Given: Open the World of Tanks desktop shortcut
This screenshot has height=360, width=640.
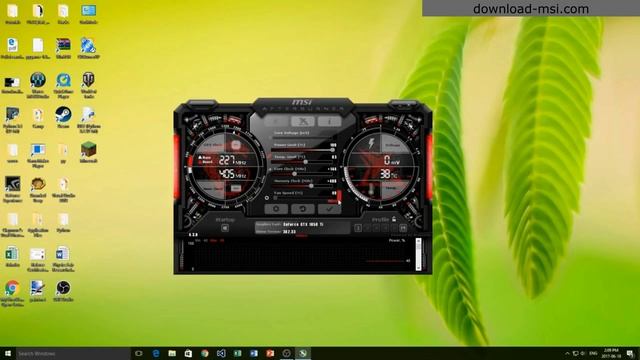Looking at the screenshot, I should 88,85.
